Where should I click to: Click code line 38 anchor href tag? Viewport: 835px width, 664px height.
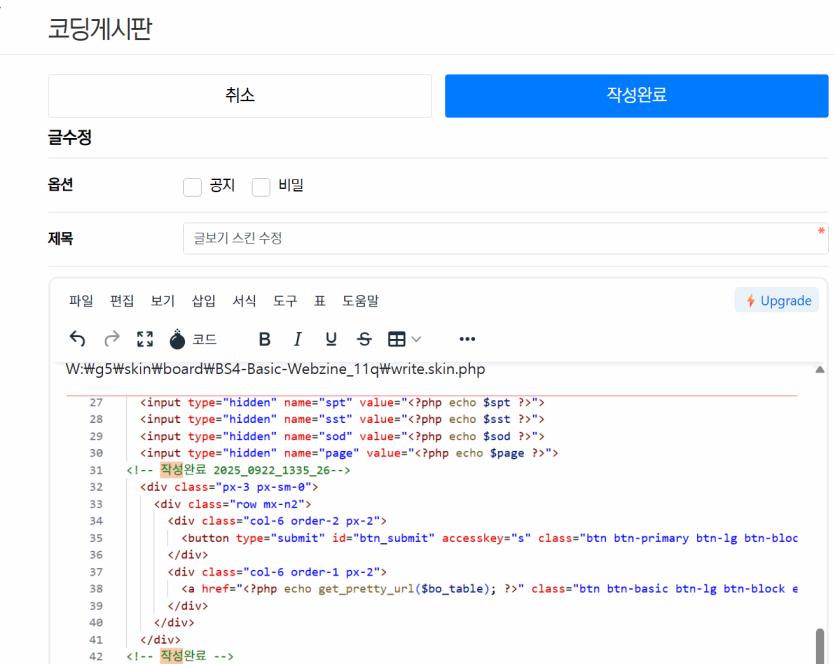(x=489, y=589)
